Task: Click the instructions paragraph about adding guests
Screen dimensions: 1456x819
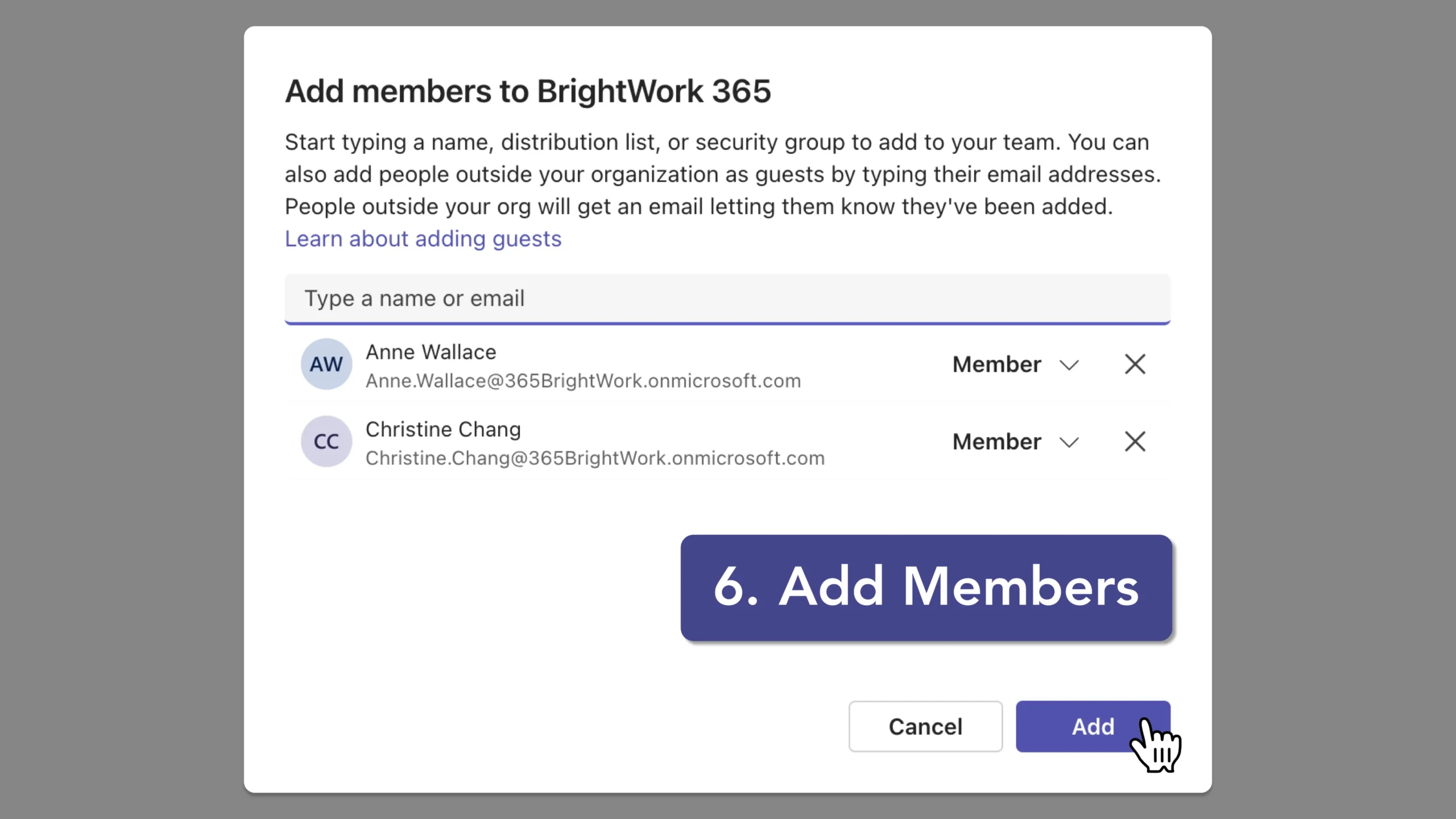Action: 722,174
